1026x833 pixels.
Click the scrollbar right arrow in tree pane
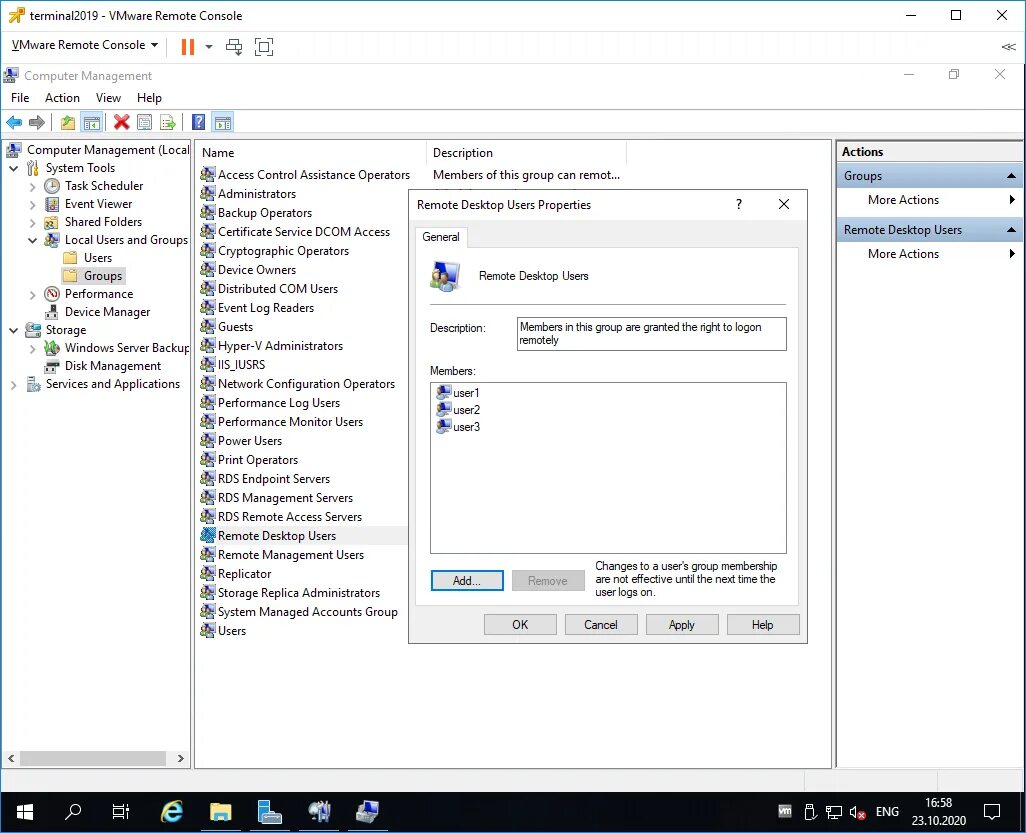pos(181,758)
